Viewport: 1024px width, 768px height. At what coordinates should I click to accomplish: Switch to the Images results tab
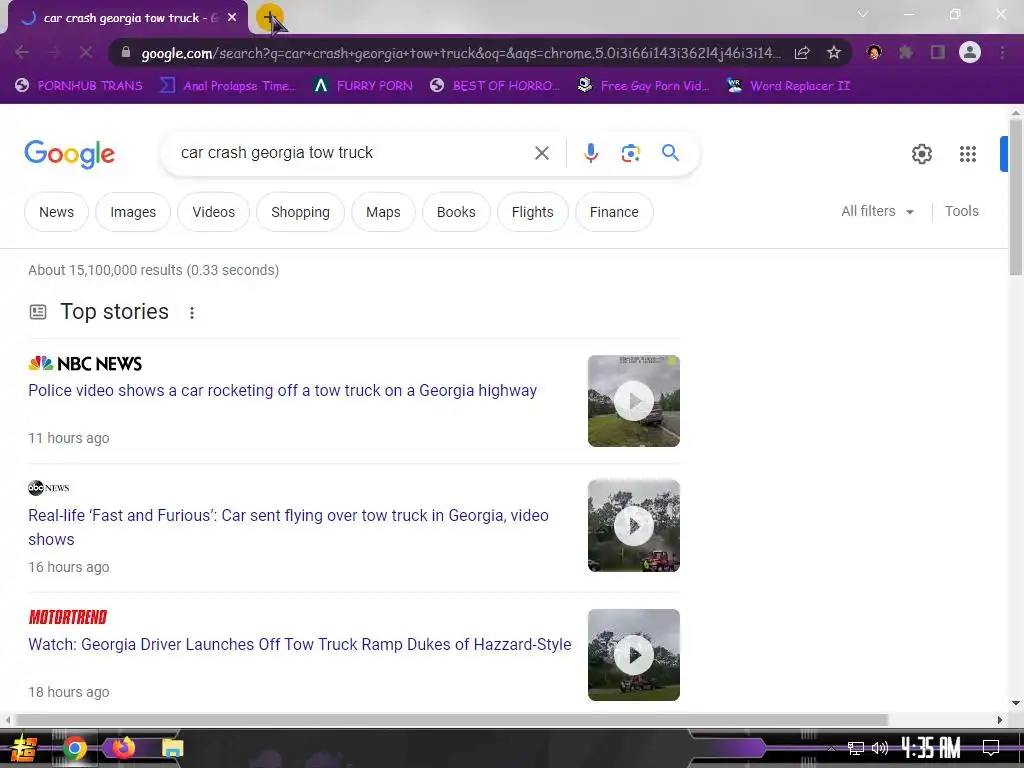[x=133, y=212]
